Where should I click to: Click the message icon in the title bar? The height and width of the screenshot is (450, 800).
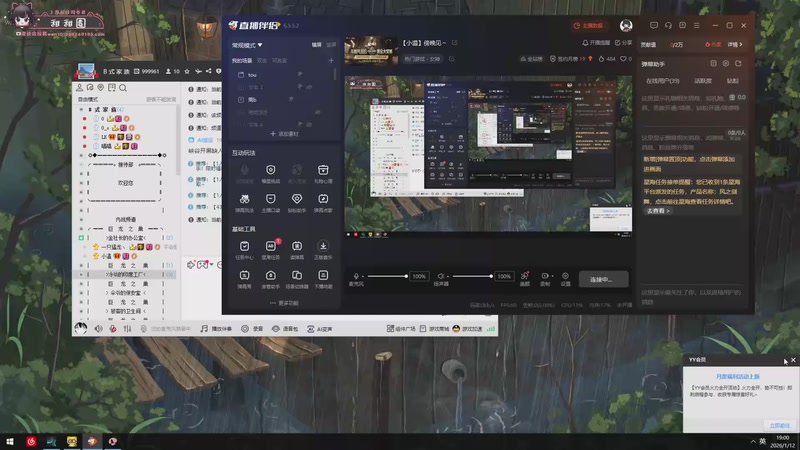[654, 25]
